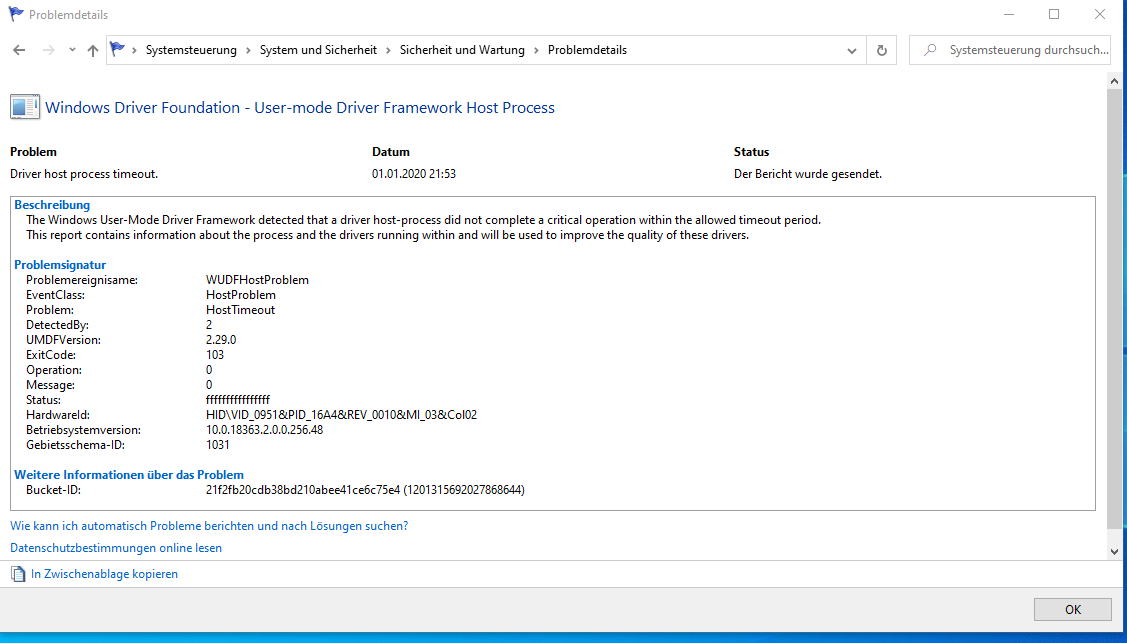Viewport: 1127px width, 643px height.
Task: Click the Gebietsschema-ID value 1031
Action: 218,445
